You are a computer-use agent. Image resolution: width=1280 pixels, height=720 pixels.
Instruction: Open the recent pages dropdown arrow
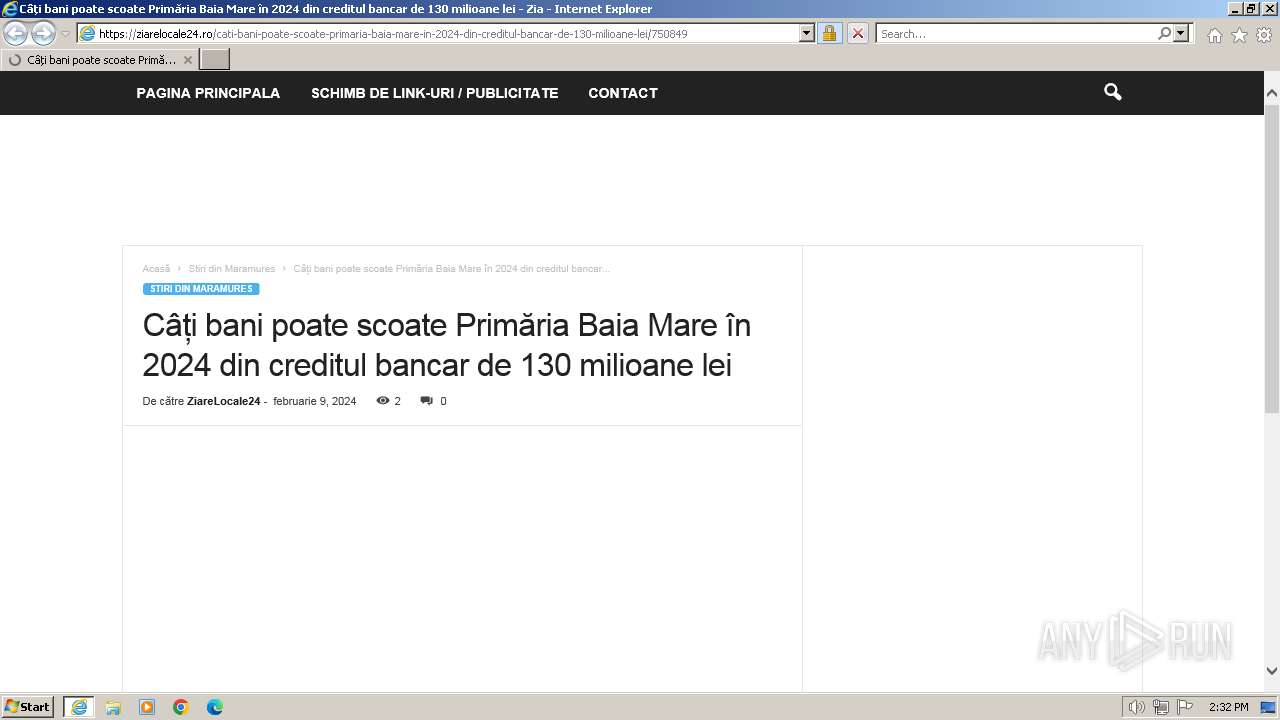point(65,34)
